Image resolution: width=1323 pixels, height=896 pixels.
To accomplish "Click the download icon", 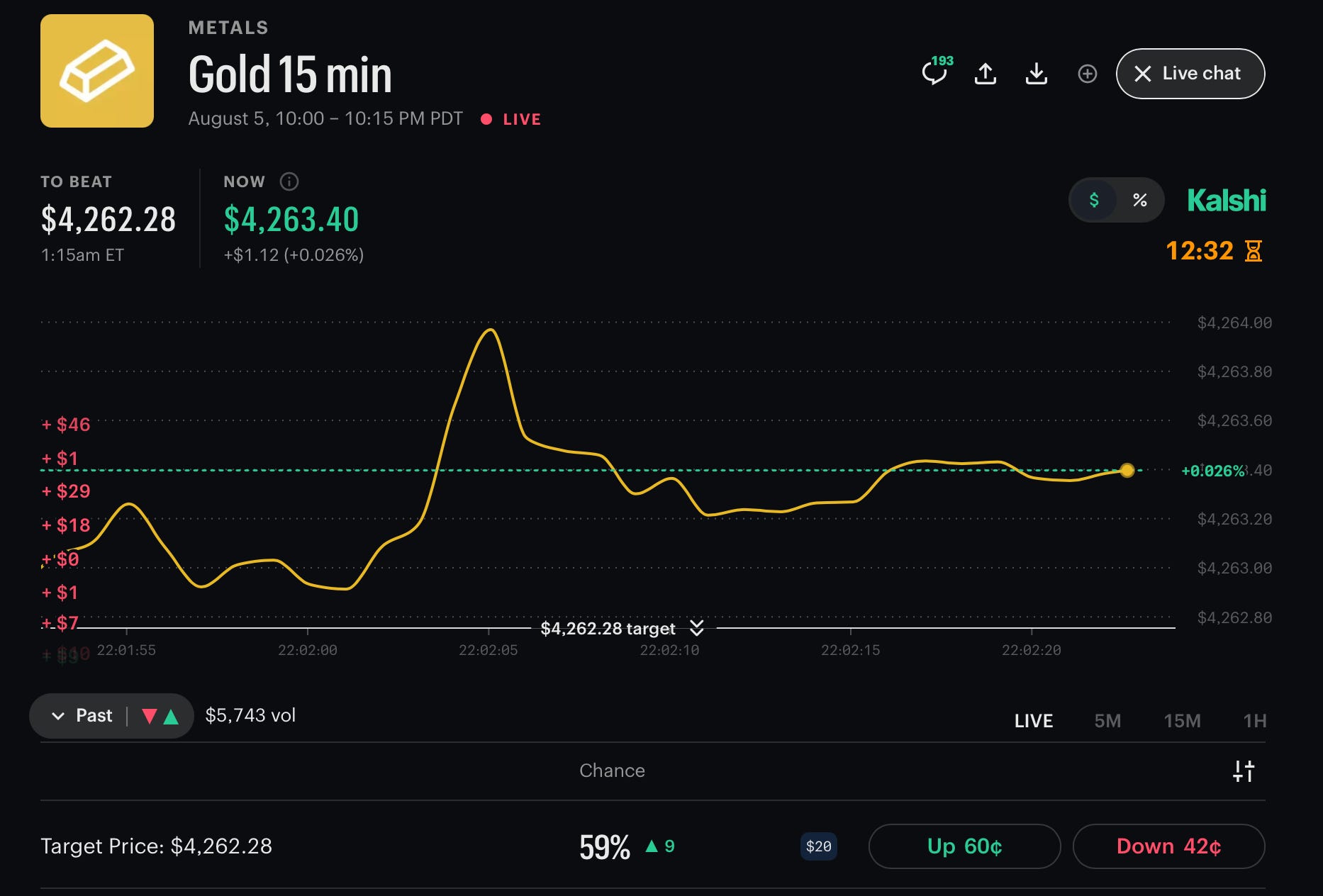I will click(1037, 73).
